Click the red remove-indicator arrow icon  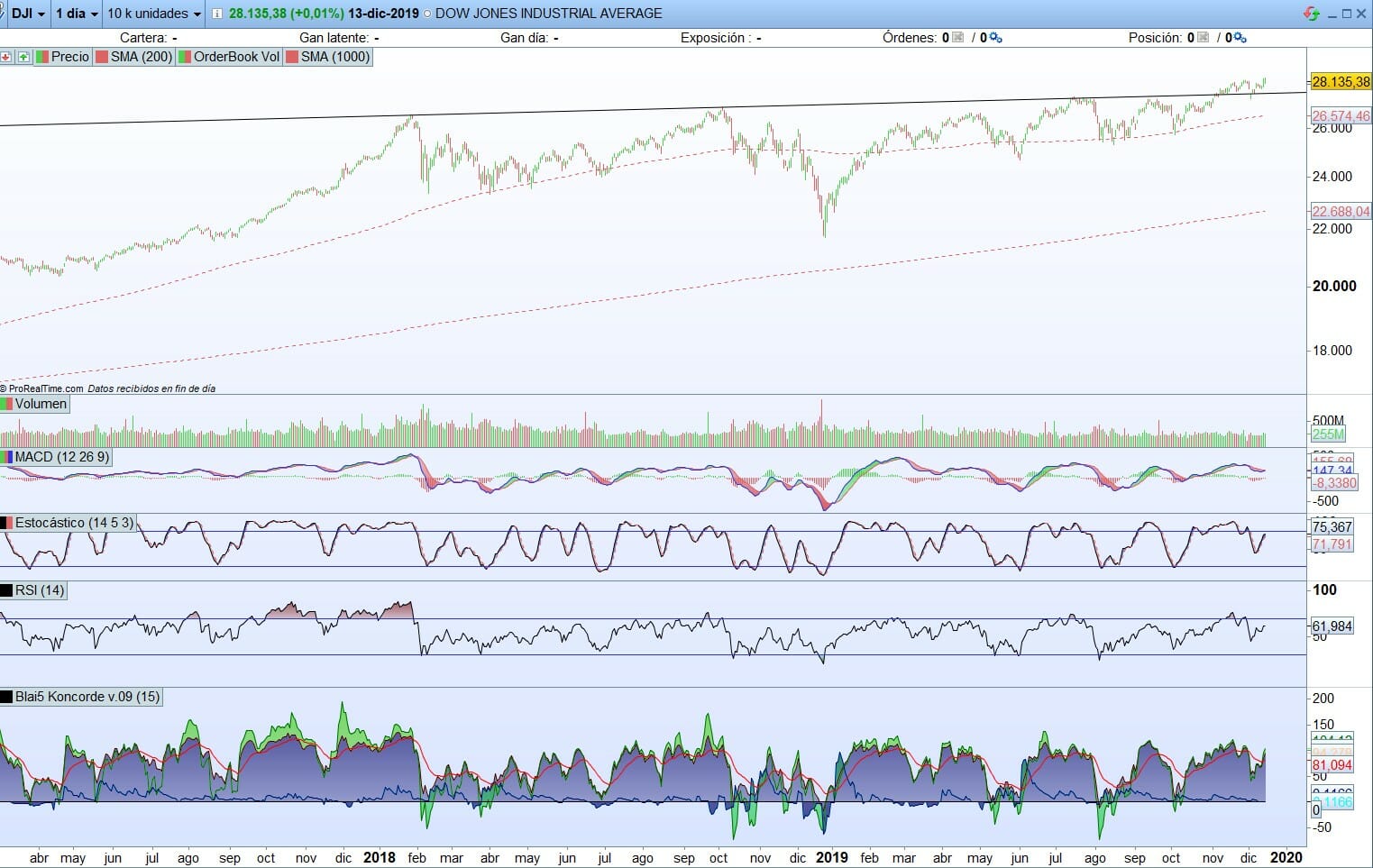6,57
